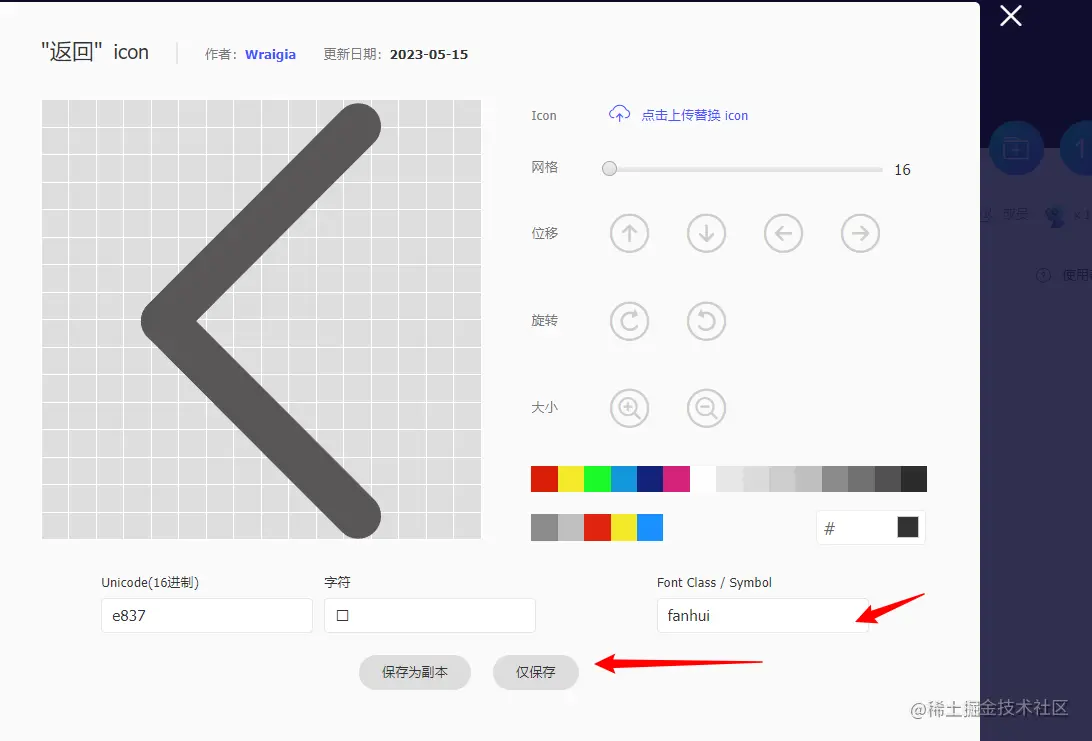Click the current color preview swatch

coord(907,527)
